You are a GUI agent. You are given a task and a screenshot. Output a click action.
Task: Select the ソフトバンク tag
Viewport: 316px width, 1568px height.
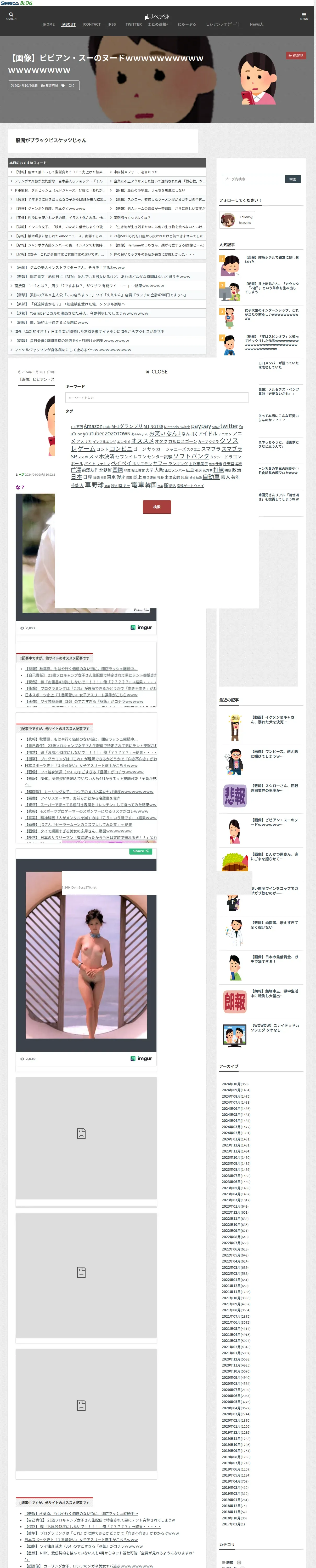pyautogui.click(x=191, y=456)
